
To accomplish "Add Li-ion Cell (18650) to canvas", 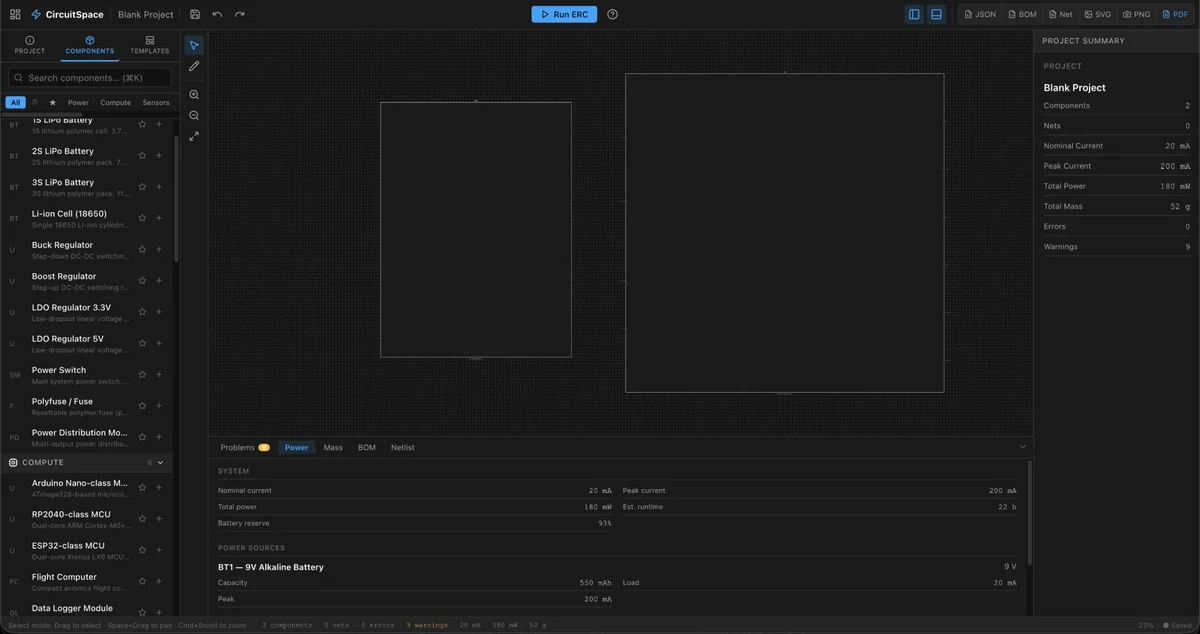I will point(159,218).
